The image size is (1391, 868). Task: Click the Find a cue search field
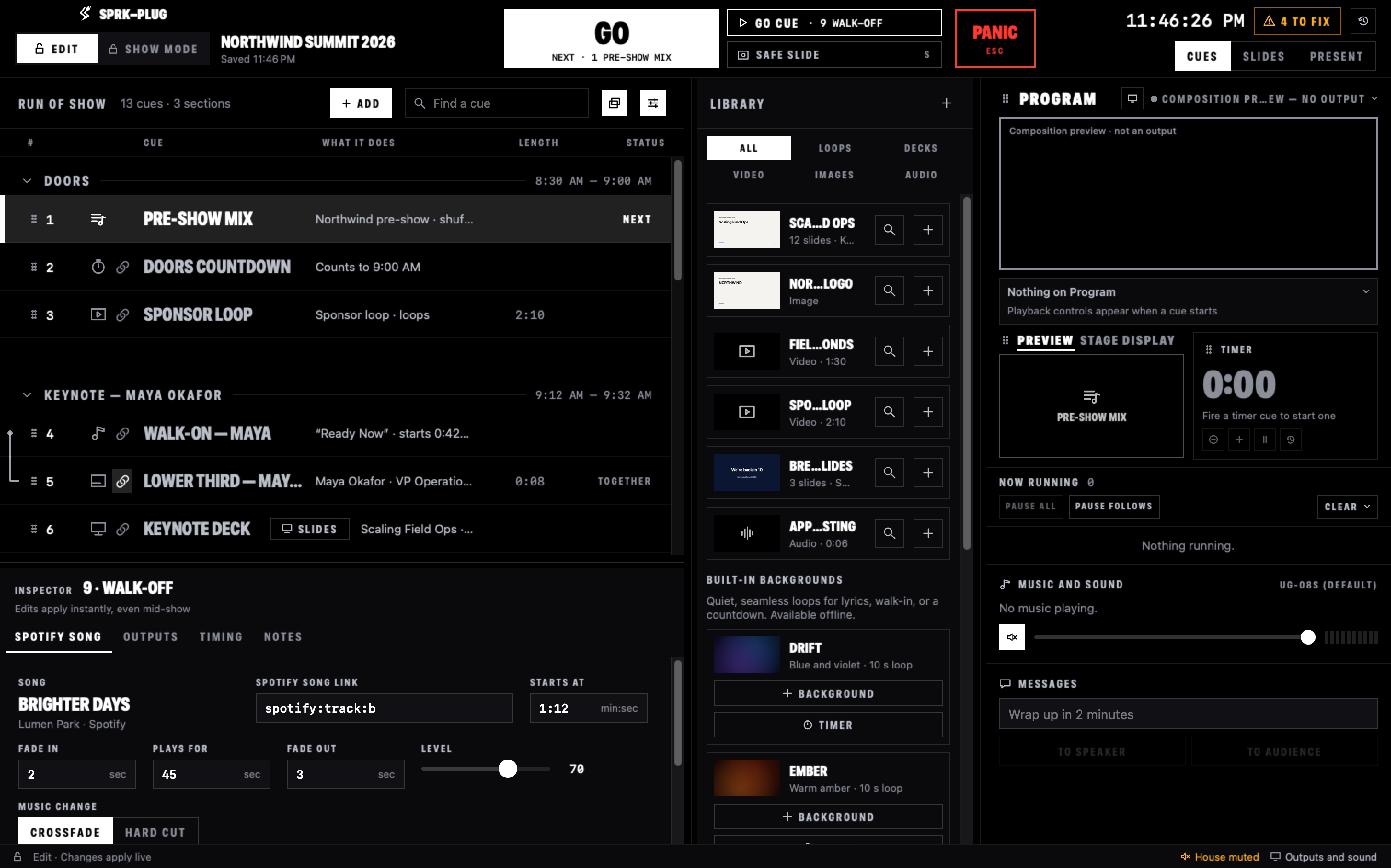coord(496,103)
